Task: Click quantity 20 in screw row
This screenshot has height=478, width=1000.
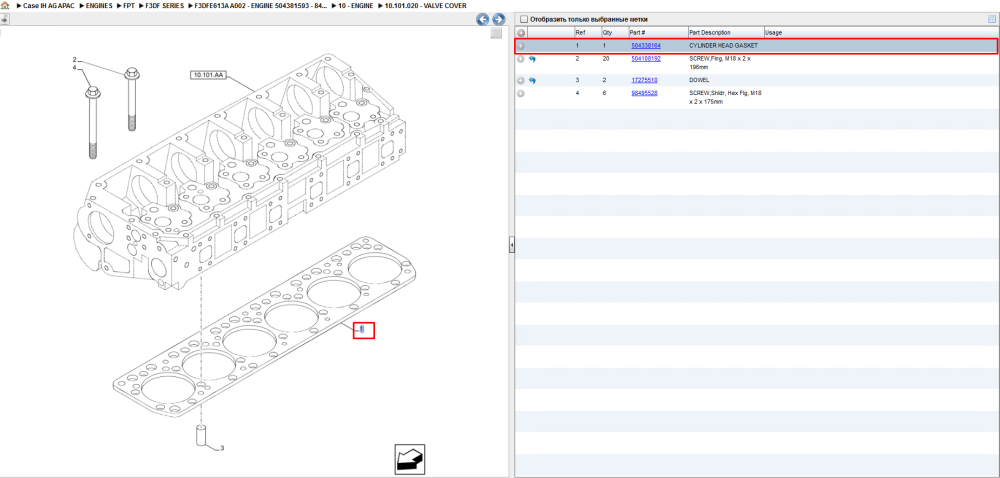Action: pos(606,59)
